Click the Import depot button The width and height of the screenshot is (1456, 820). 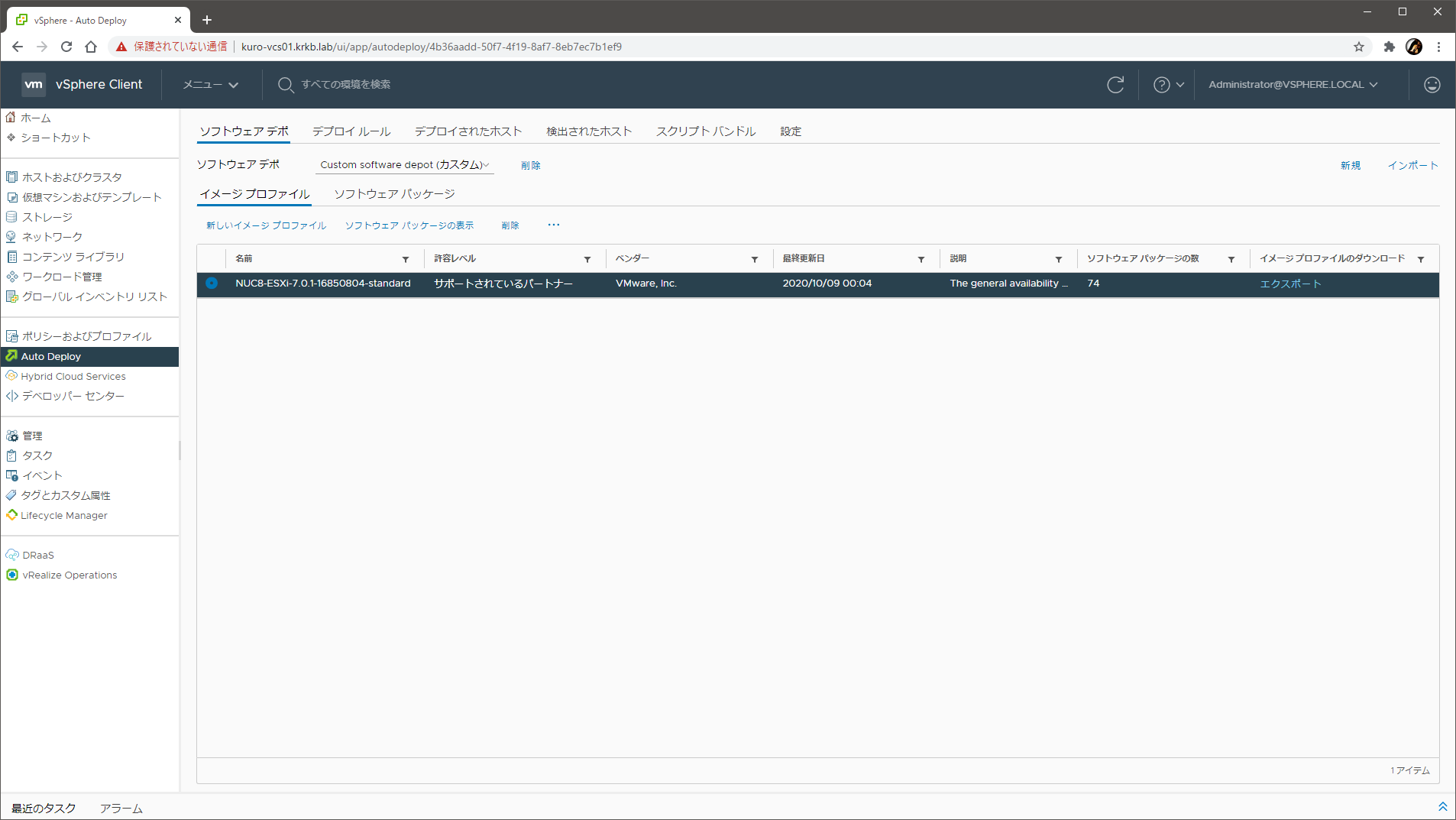(x=1412, y=165)
